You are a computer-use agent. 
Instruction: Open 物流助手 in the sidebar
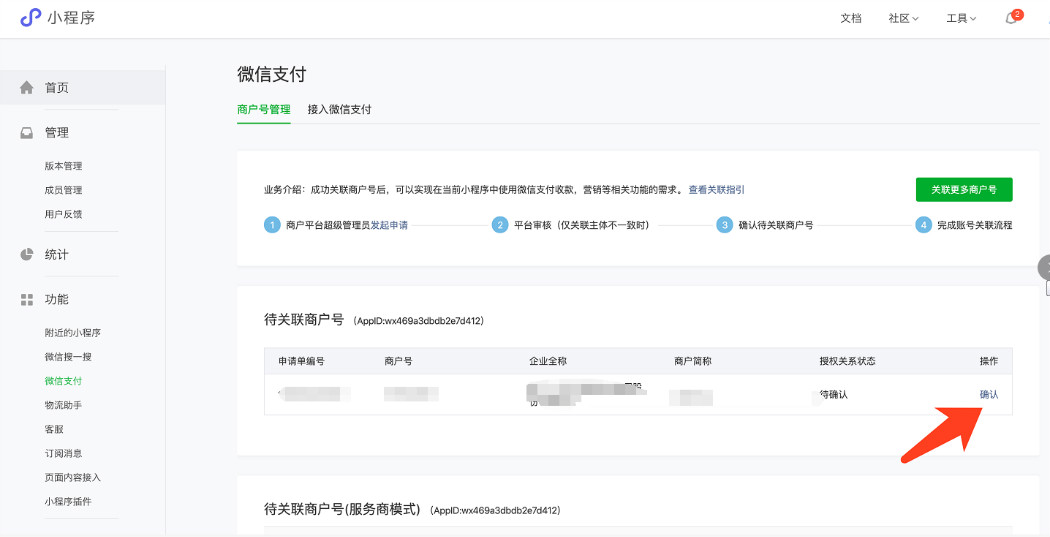pyautogui.click(x=64, y=405)
